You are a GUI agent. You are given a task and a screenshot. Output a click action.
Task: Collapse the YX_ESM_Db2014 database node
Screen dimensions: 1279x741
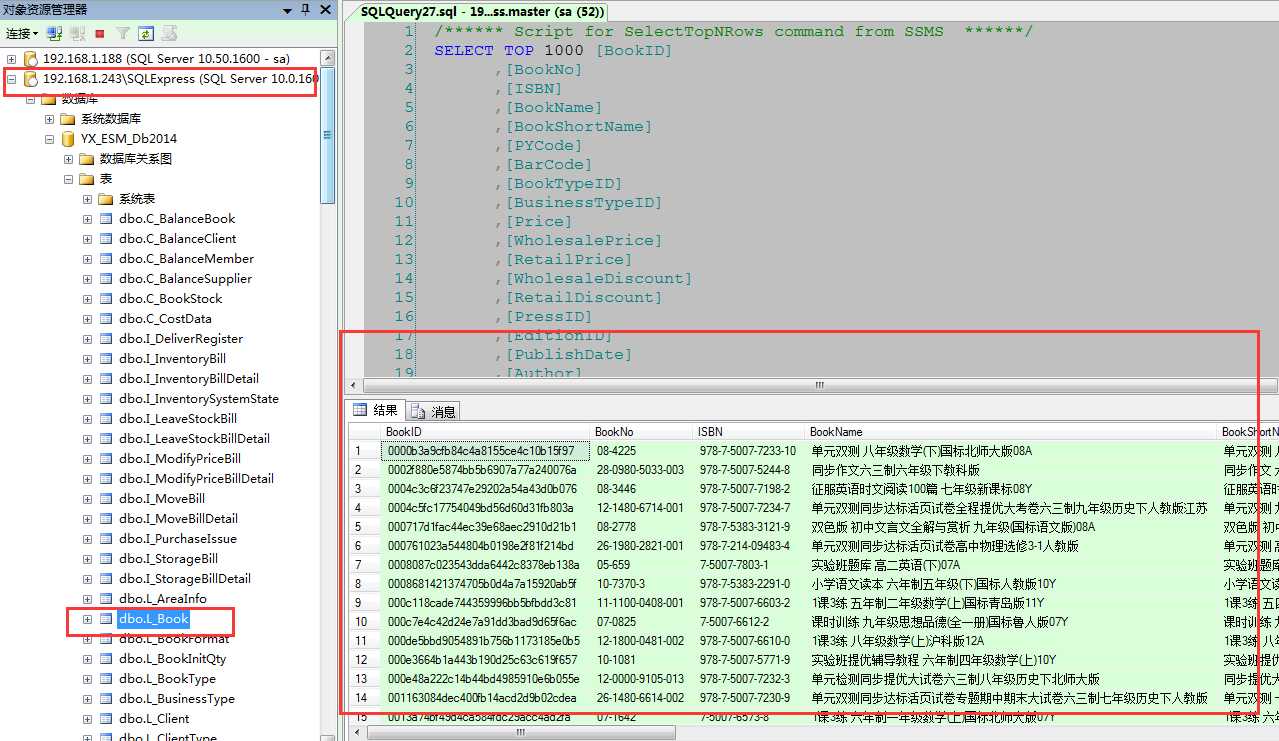[49, 139]
